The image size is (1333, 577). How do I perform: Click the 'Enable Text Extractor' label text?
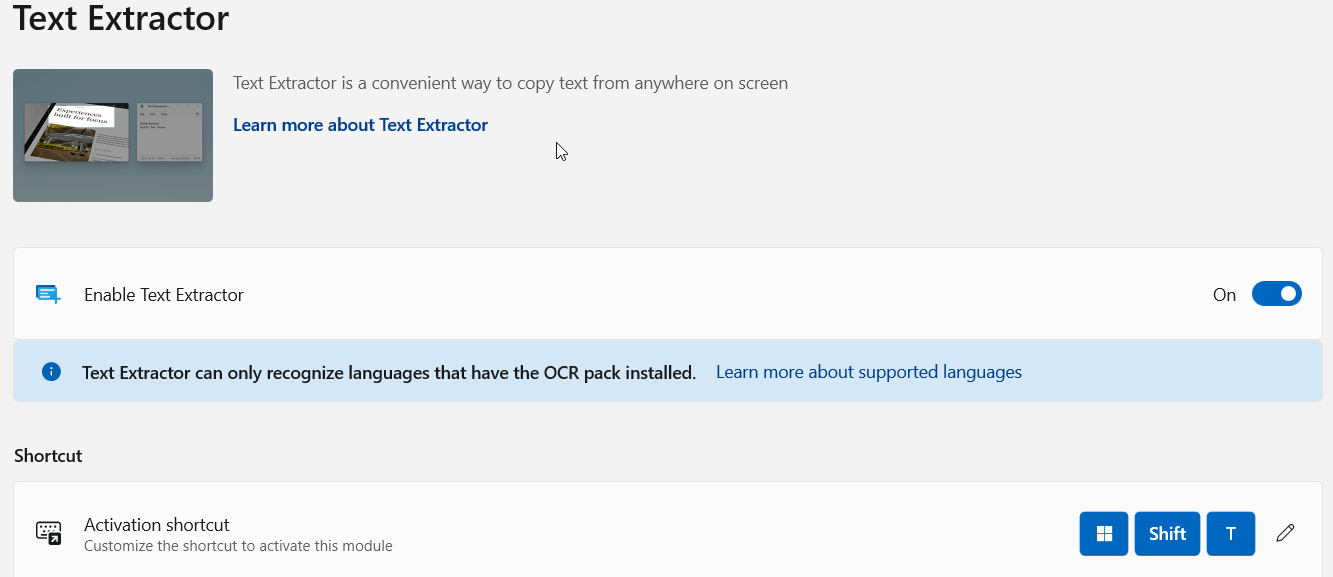[x=164, y=295]
